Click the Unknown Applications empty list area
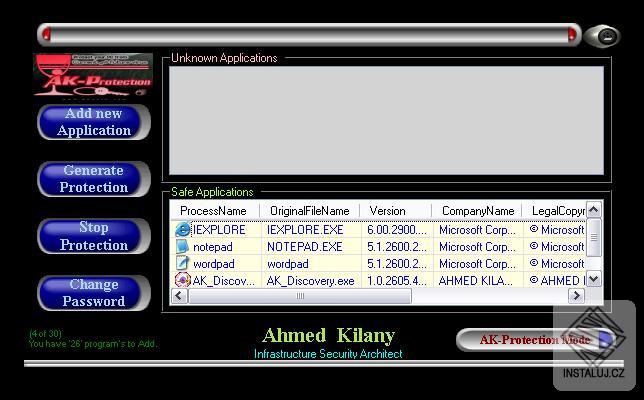The image size is (644, 400). 386,120
